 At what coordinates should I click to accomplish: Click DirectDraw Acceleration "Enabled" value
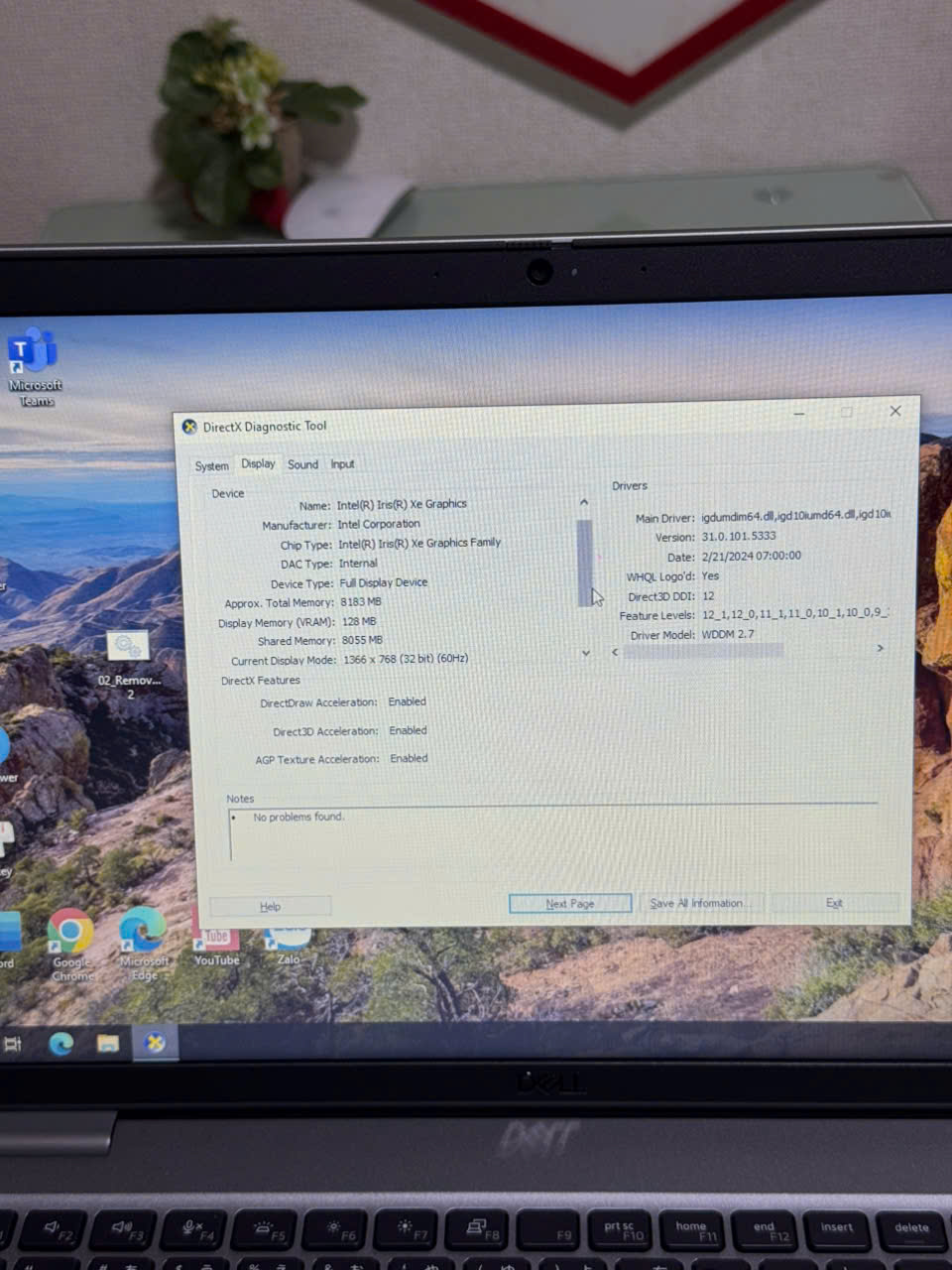(408, 701)
